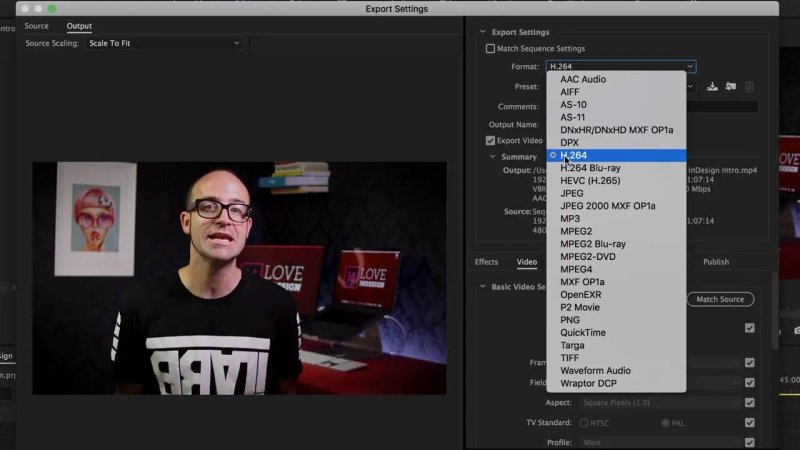Open the Publish tab
The height and width of the screenshot is (450, 800).
coord(716,262)
